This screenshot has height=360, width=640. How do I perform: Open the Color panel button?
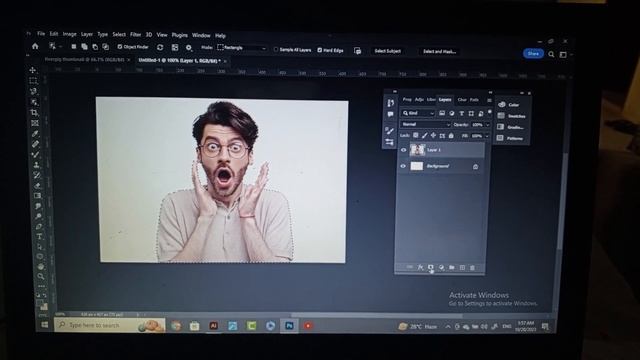(509, 105)
